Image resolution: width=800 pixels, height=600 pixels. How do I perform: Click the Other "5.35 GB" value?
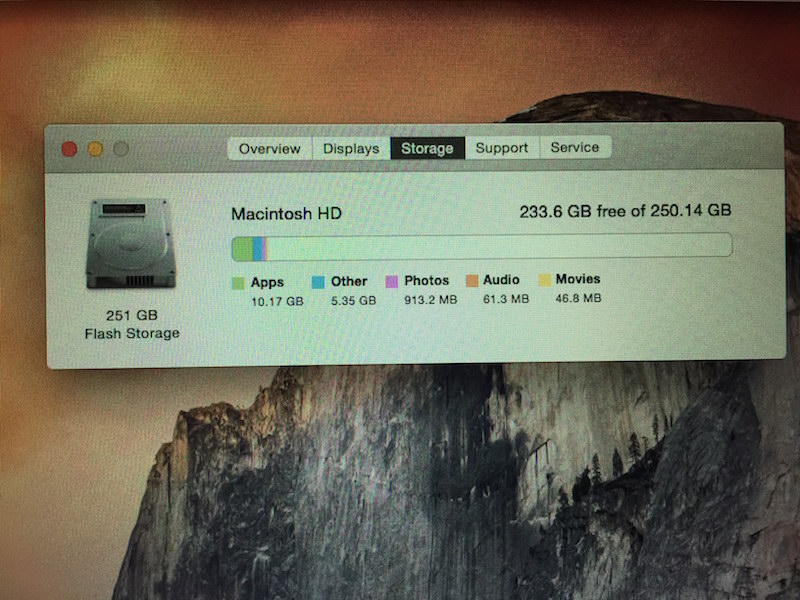[x=354, y=301]
